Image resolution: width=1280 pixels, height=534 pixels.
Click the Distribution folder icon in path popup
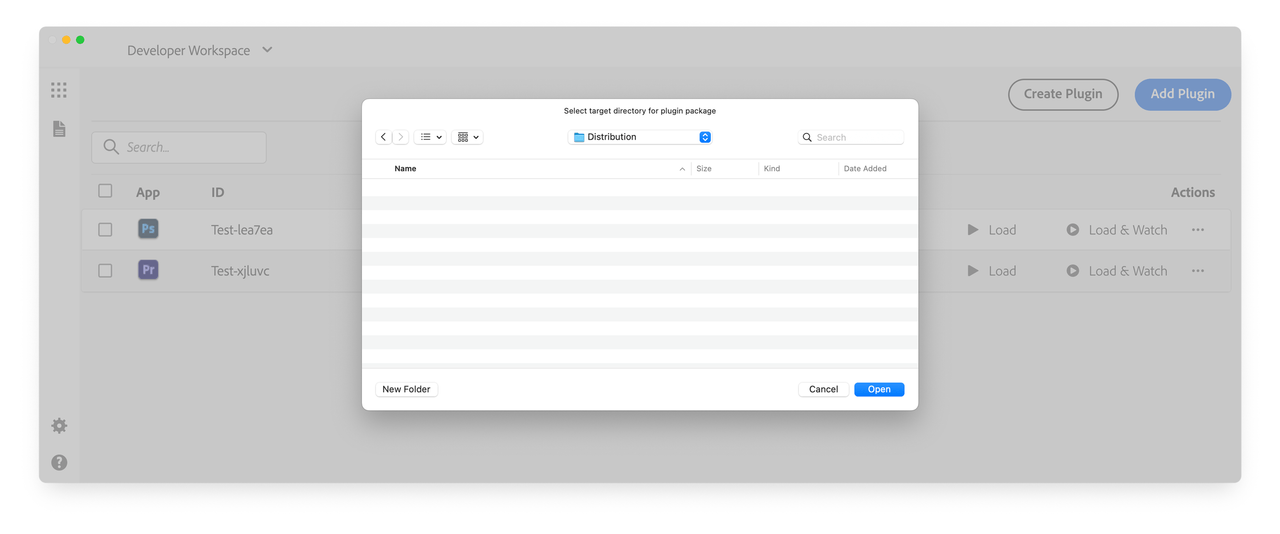(579, 137)
